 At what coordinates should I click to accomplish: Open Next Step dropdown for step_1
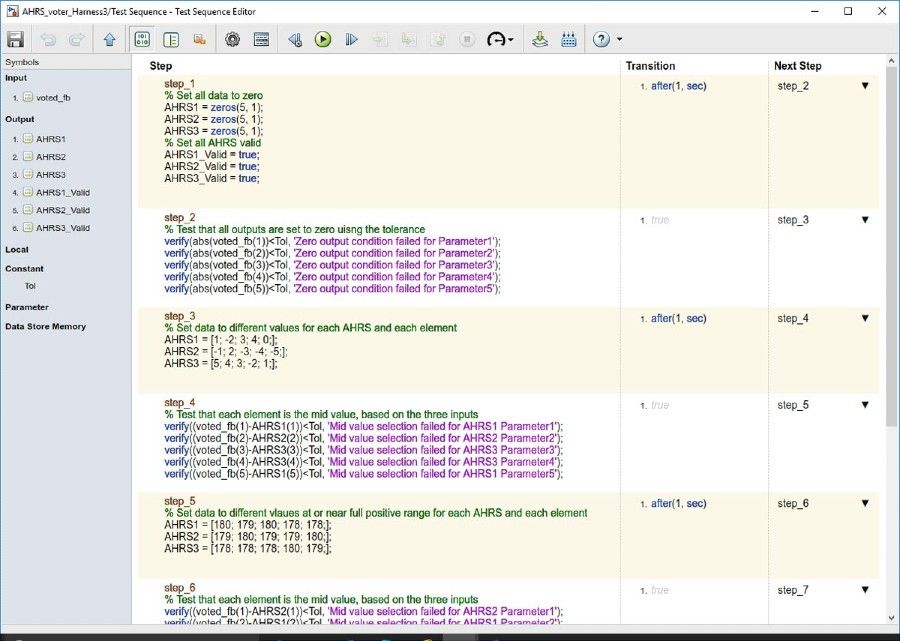863,86
